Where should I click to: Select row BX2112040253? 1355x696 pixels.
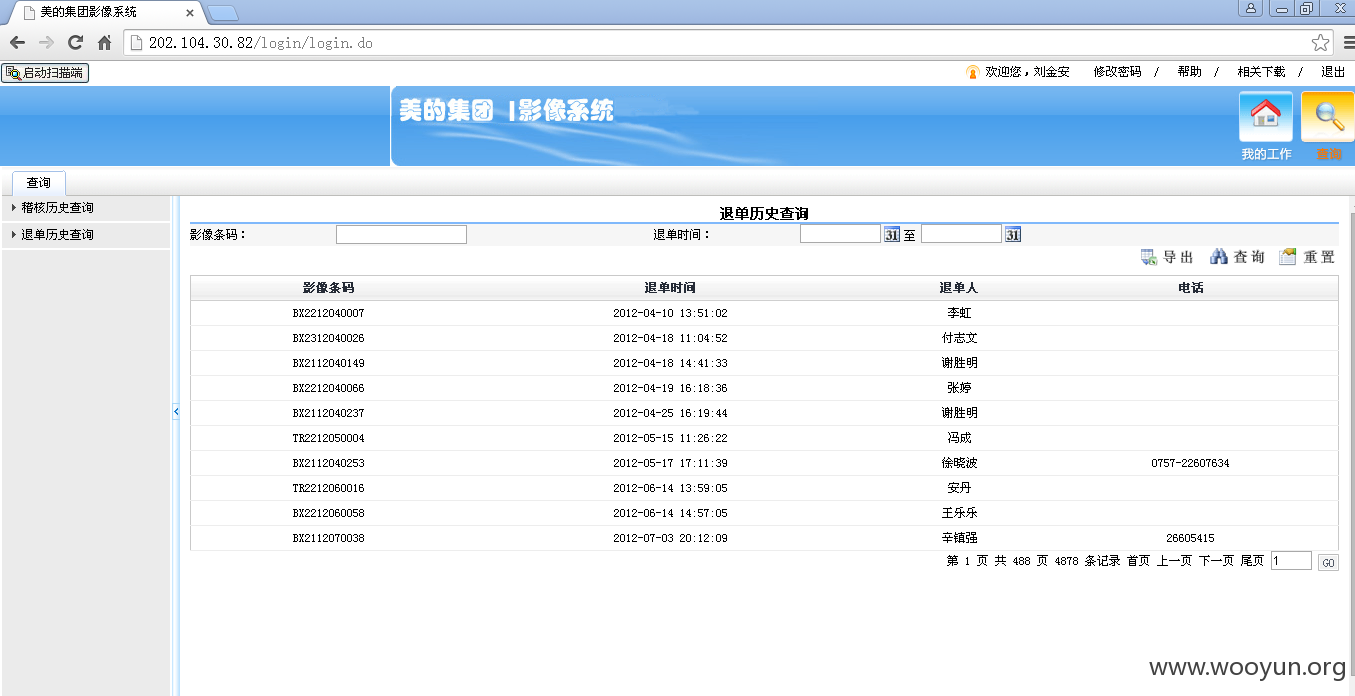[x=764, y=463]
